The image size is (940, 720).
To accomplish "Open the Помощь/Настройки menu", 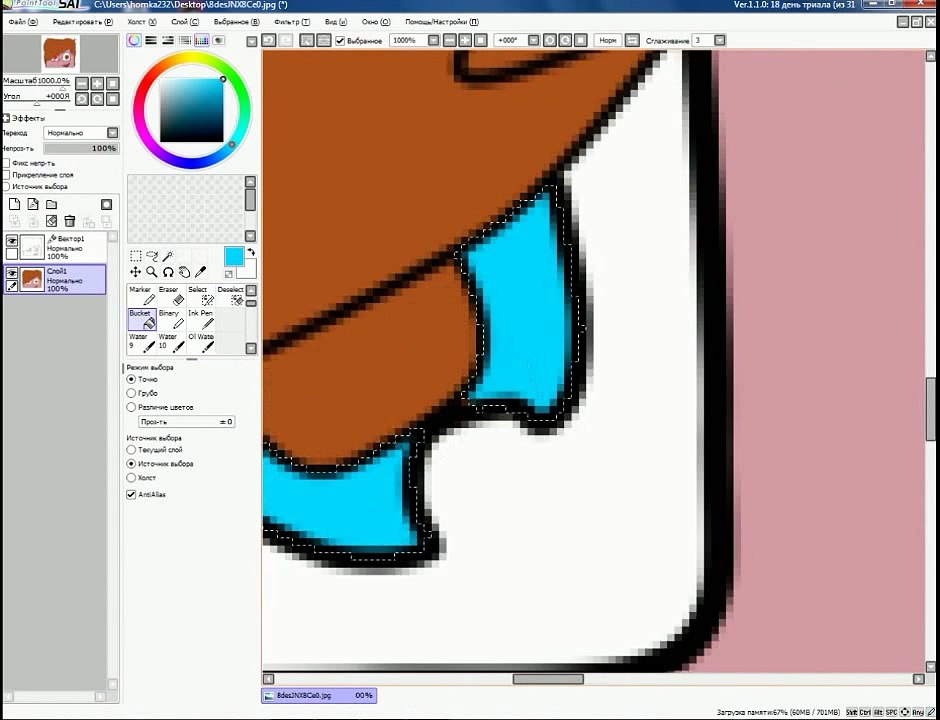I will click(442, 22).
